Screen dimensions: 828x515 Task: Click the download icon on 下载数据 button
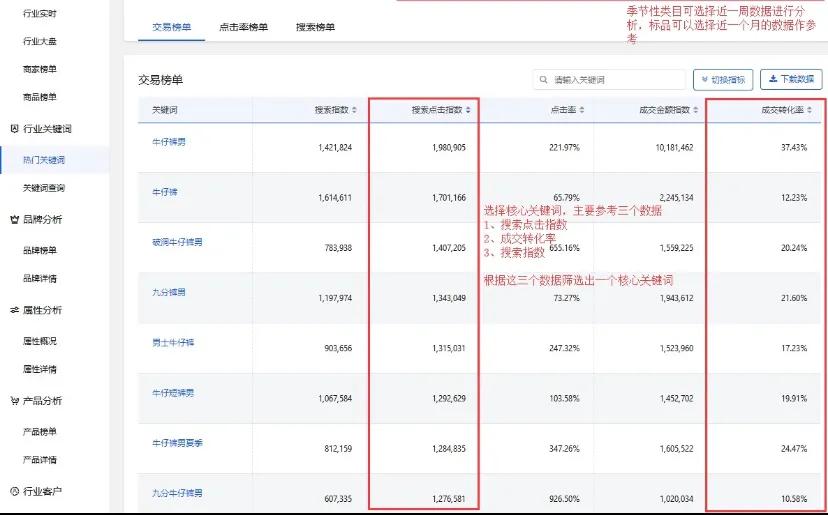[773, 79]
